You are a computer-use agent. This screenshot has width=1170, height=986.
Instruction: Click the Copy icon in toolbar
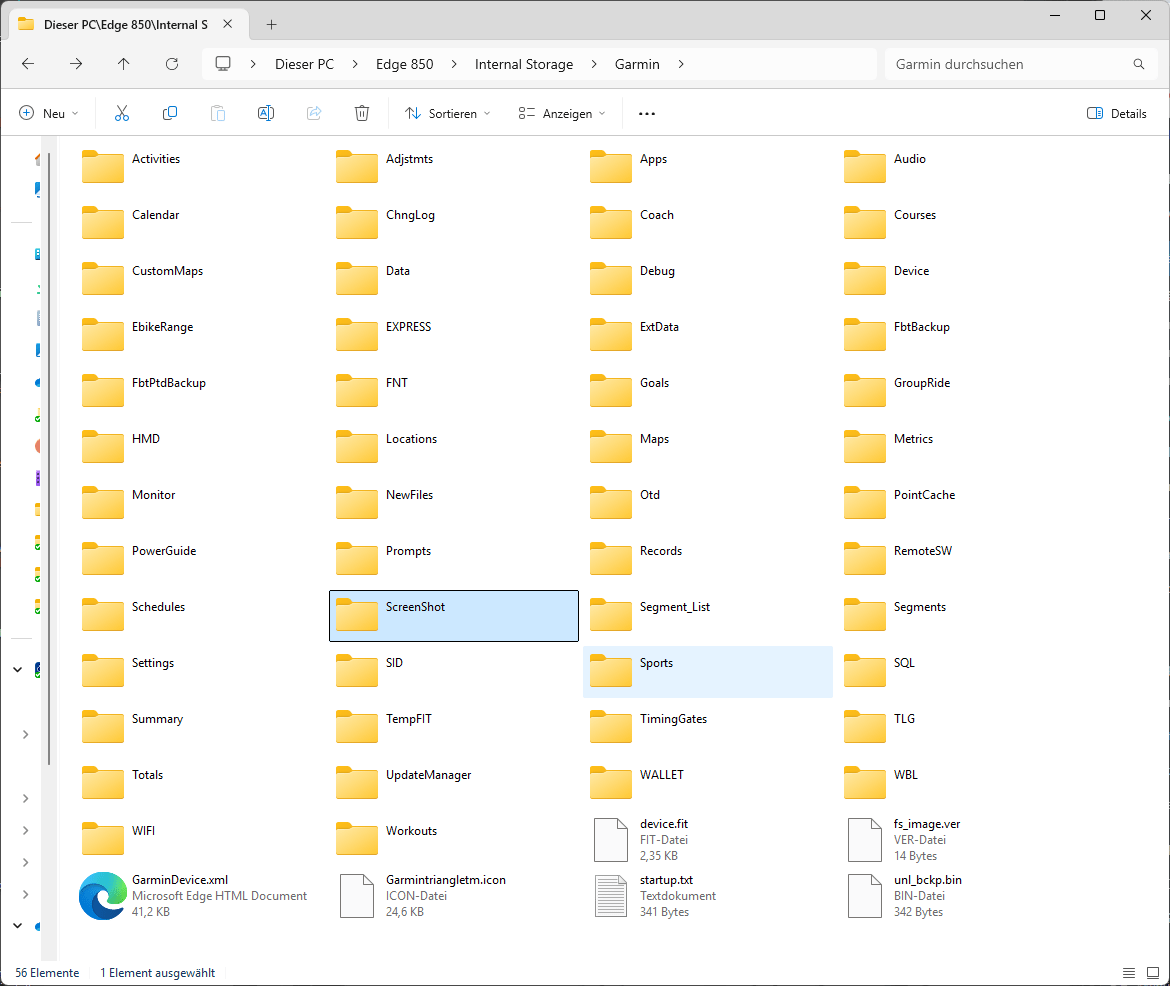[169, 113]
